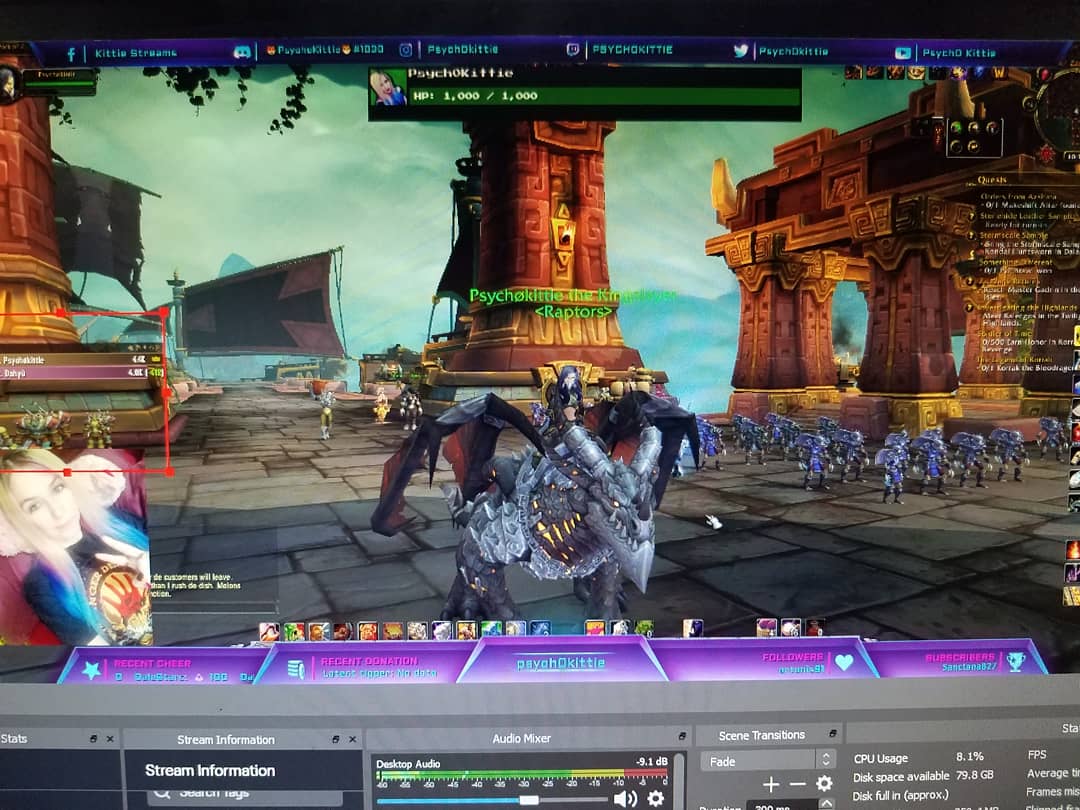Float the Stats dock panel

point(93,738)
